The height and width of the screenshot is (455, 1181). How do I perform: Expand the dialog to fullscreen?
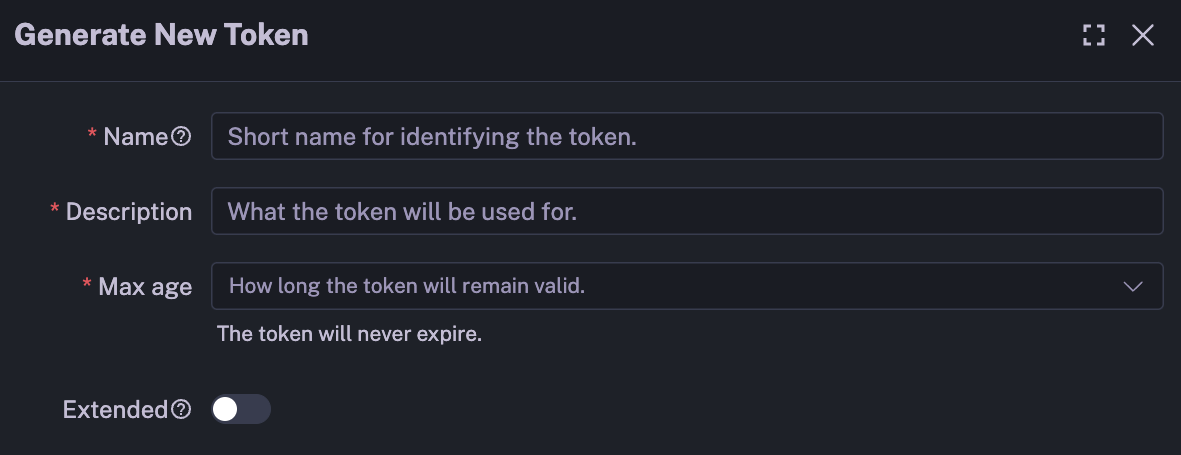(x=1094, y=36)
